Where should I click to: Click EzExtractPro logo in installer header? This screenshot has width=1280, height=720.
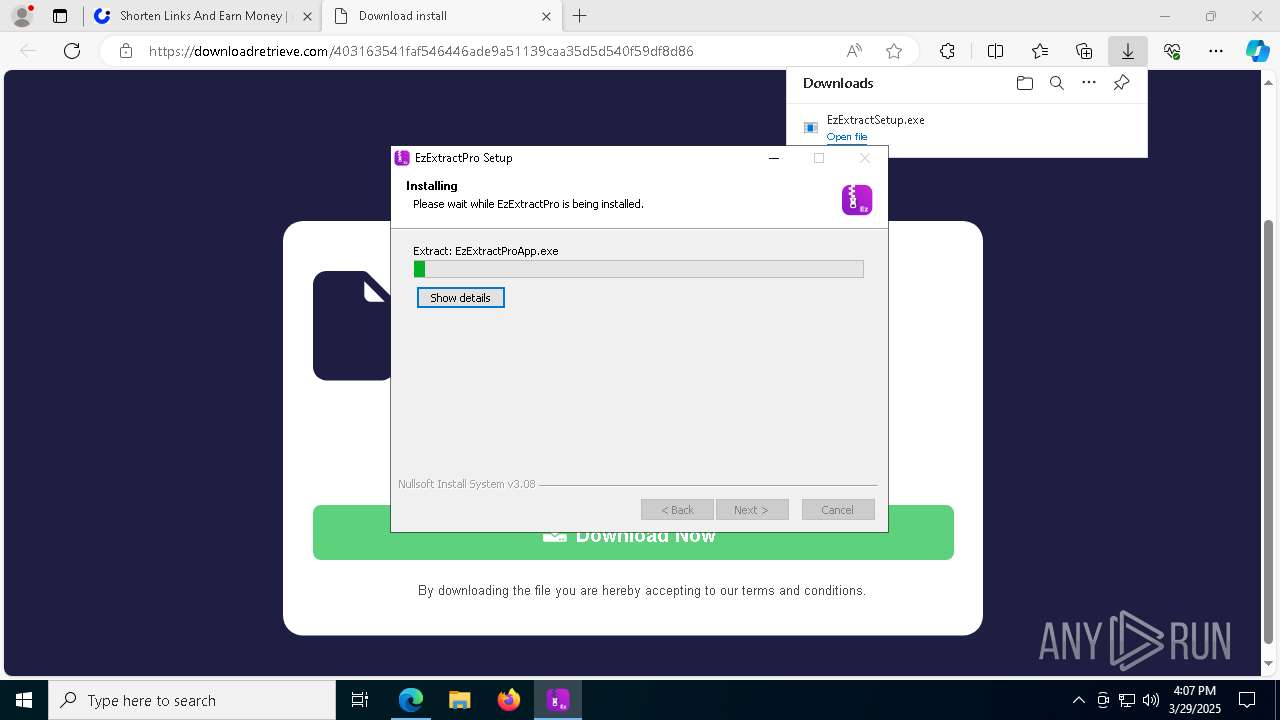(x=857, y=200)
